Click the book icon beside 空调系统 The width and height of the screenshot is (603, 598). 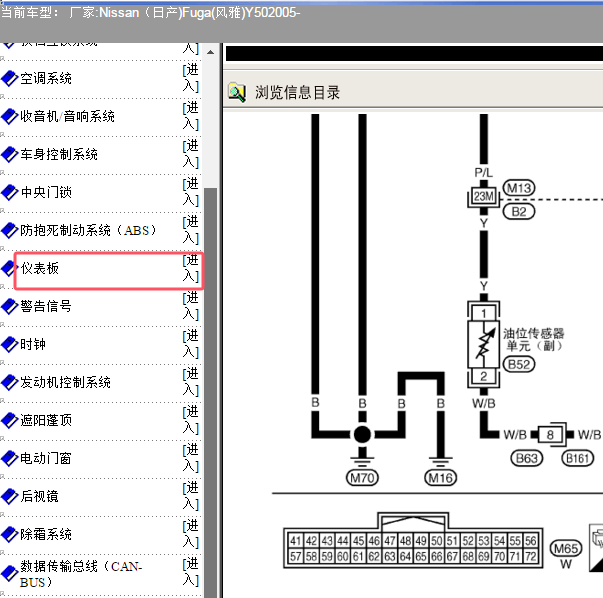point(9,78)
